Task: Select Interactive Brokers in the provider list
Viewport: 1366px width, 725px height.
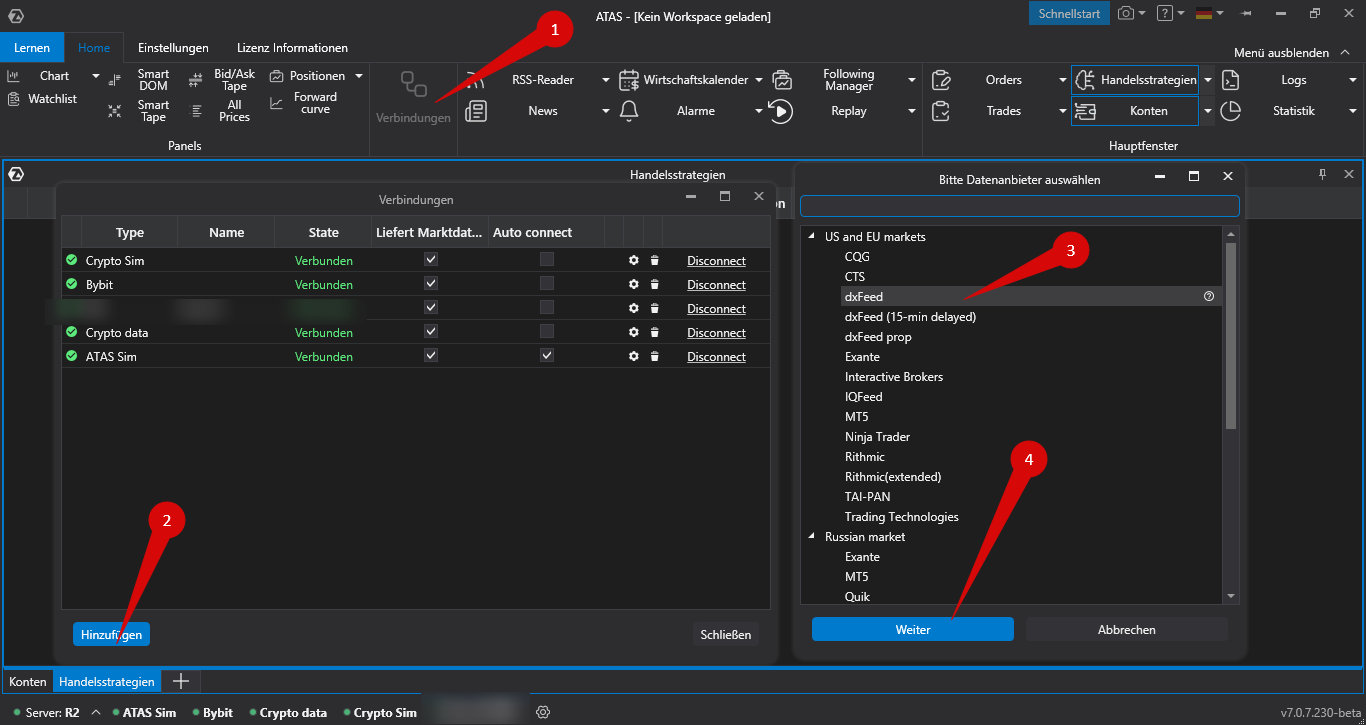Action: point(894,377)
